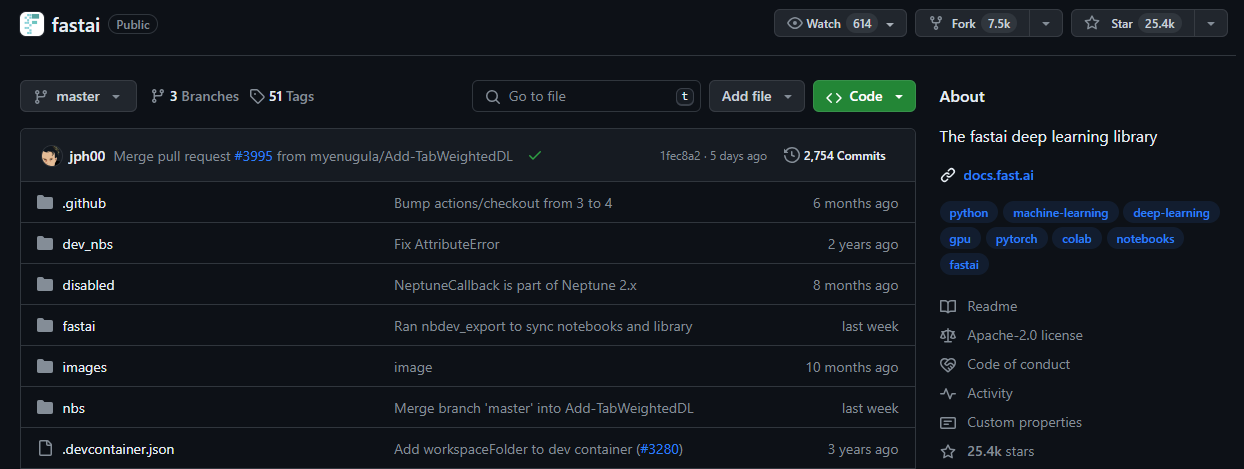The image size is (1244, 469).
Task: Open the 'Fix AttributeError' commit message
Action: click(x=447, y=244)
